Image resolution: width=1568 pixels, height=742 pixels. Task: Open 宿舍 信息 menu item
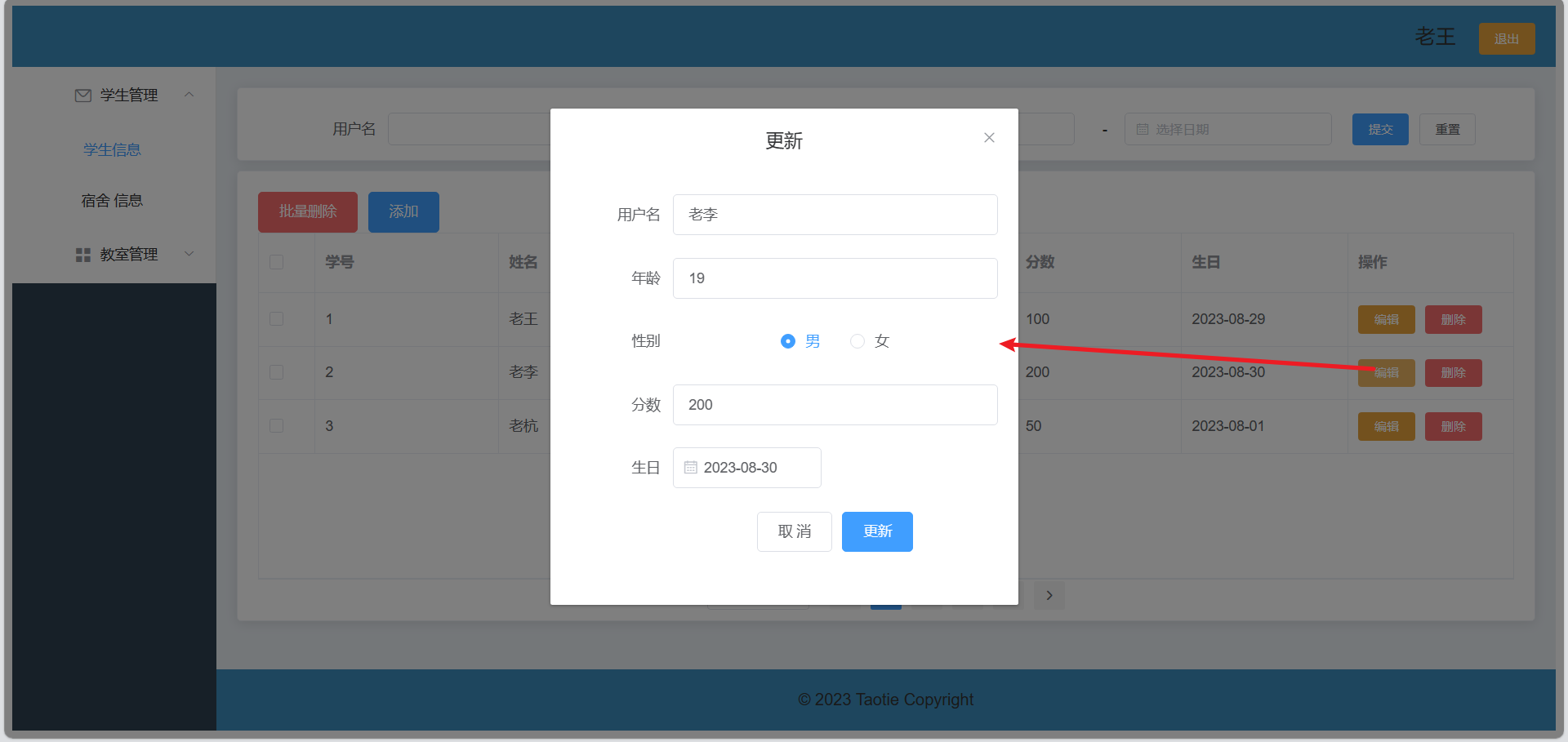pyautogui.click(x=112, y=201)
